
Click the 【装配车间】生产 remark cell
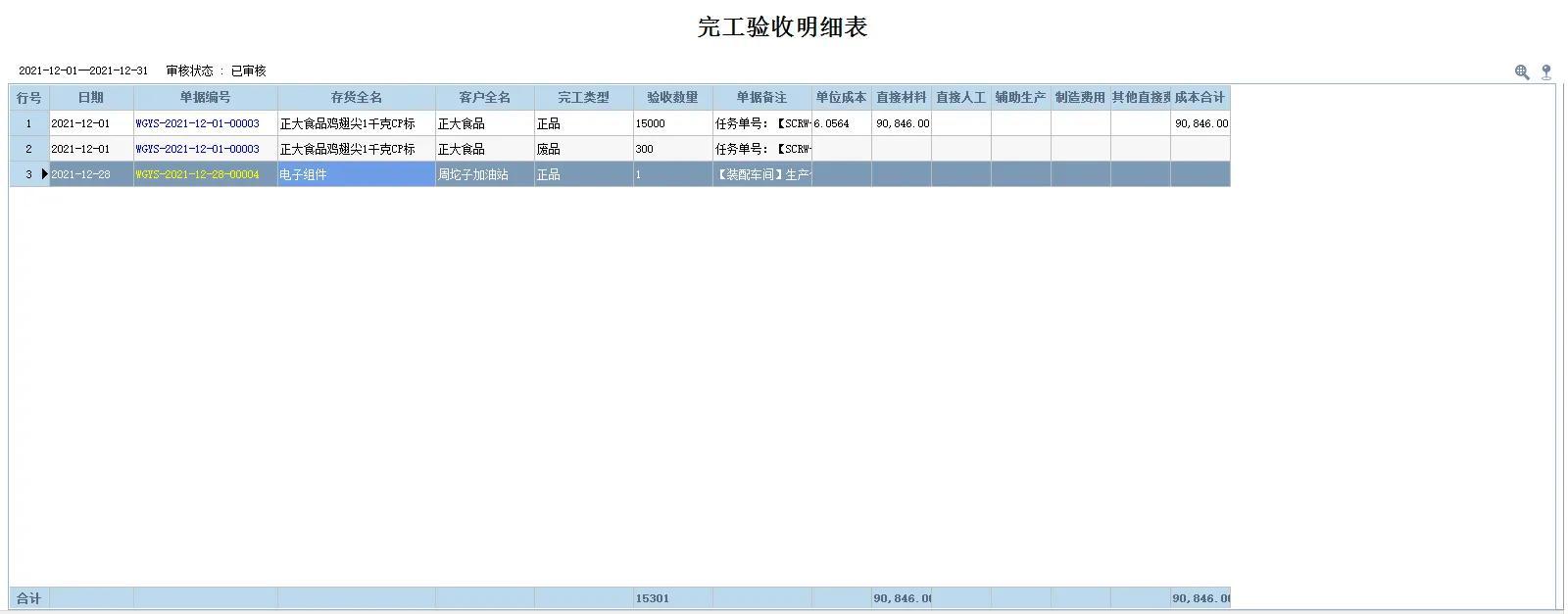click(x=762, y=174)
